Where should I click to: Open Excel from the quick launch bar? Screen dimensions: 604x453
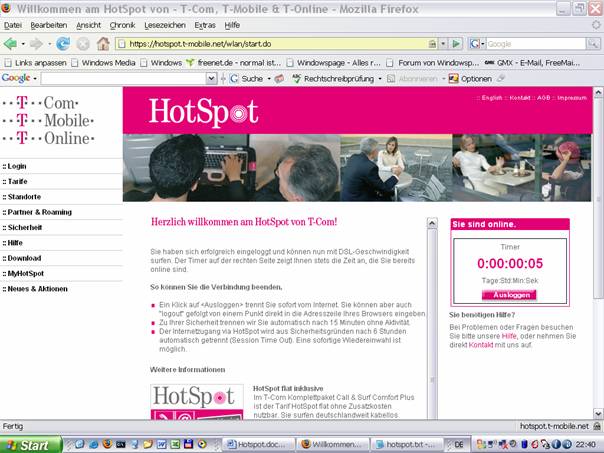tap(175, 444)
